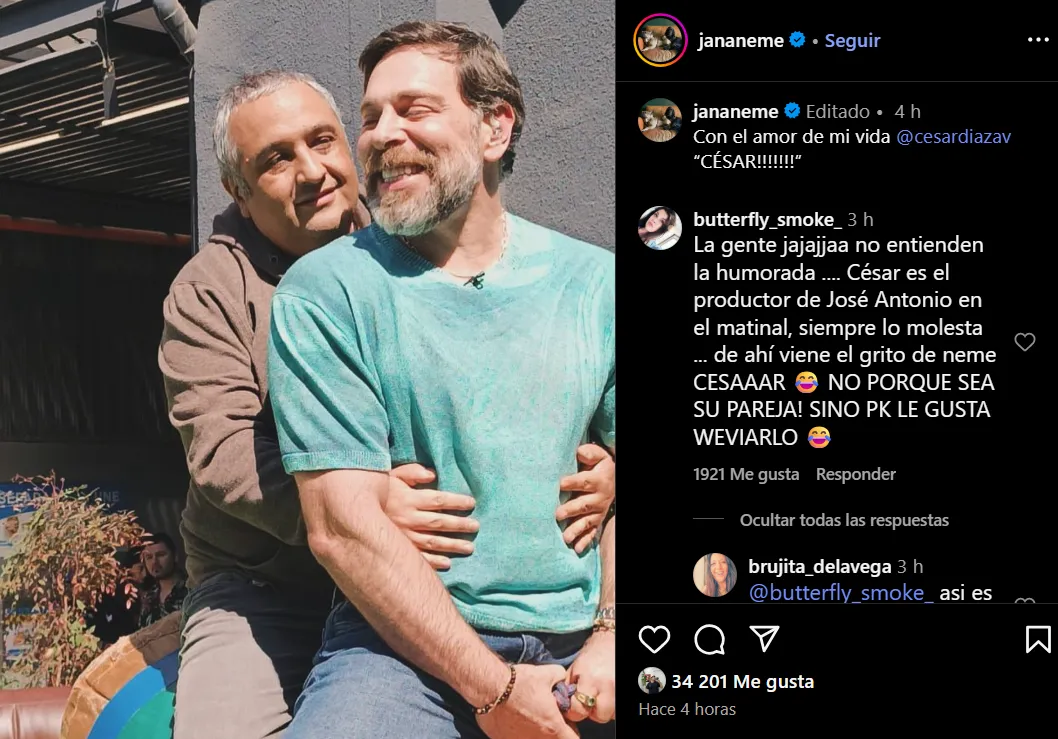Open brujita_delavega's avatar picture
1058x739 pixels.
tap(715, 574)
